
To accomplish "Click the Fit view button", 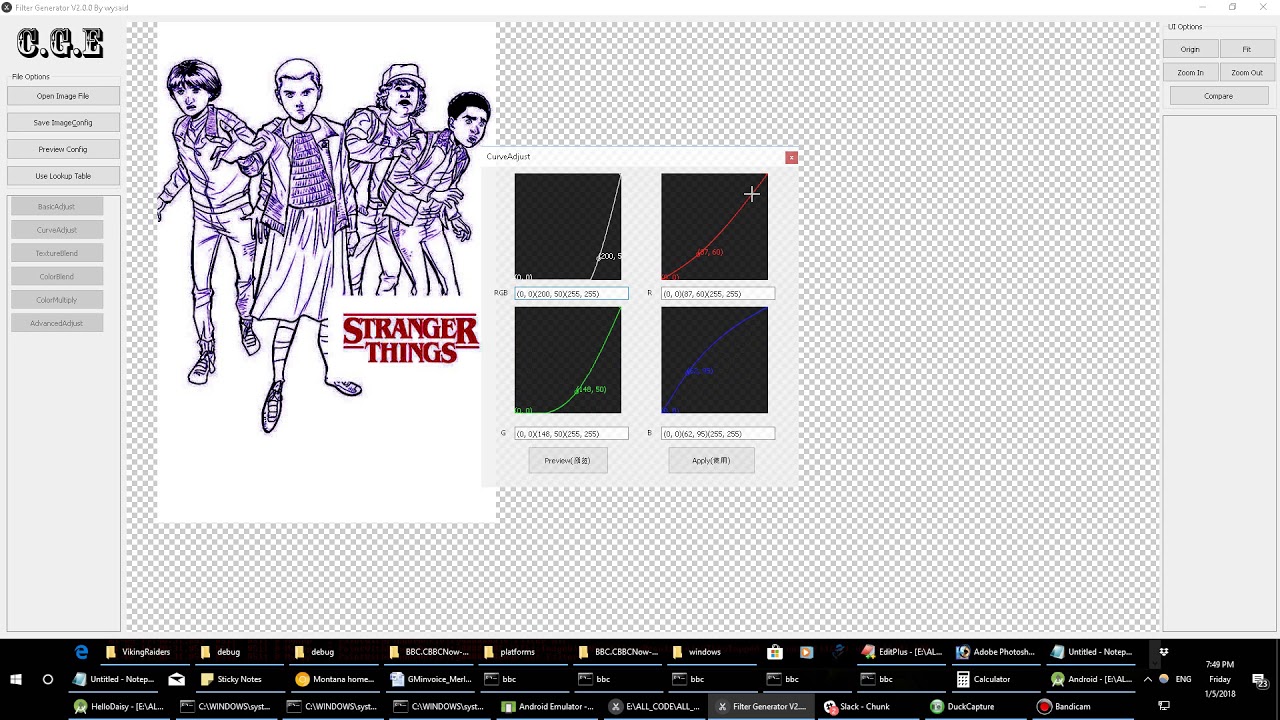I will click(x=1247, y=49).
